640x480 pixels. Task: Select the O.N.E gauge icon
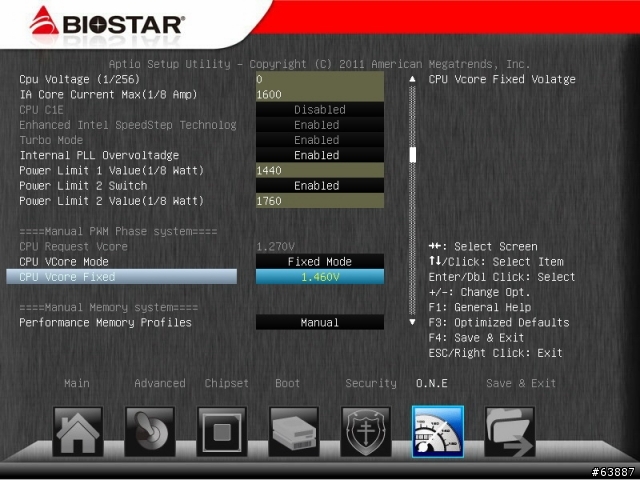point(438,431)
